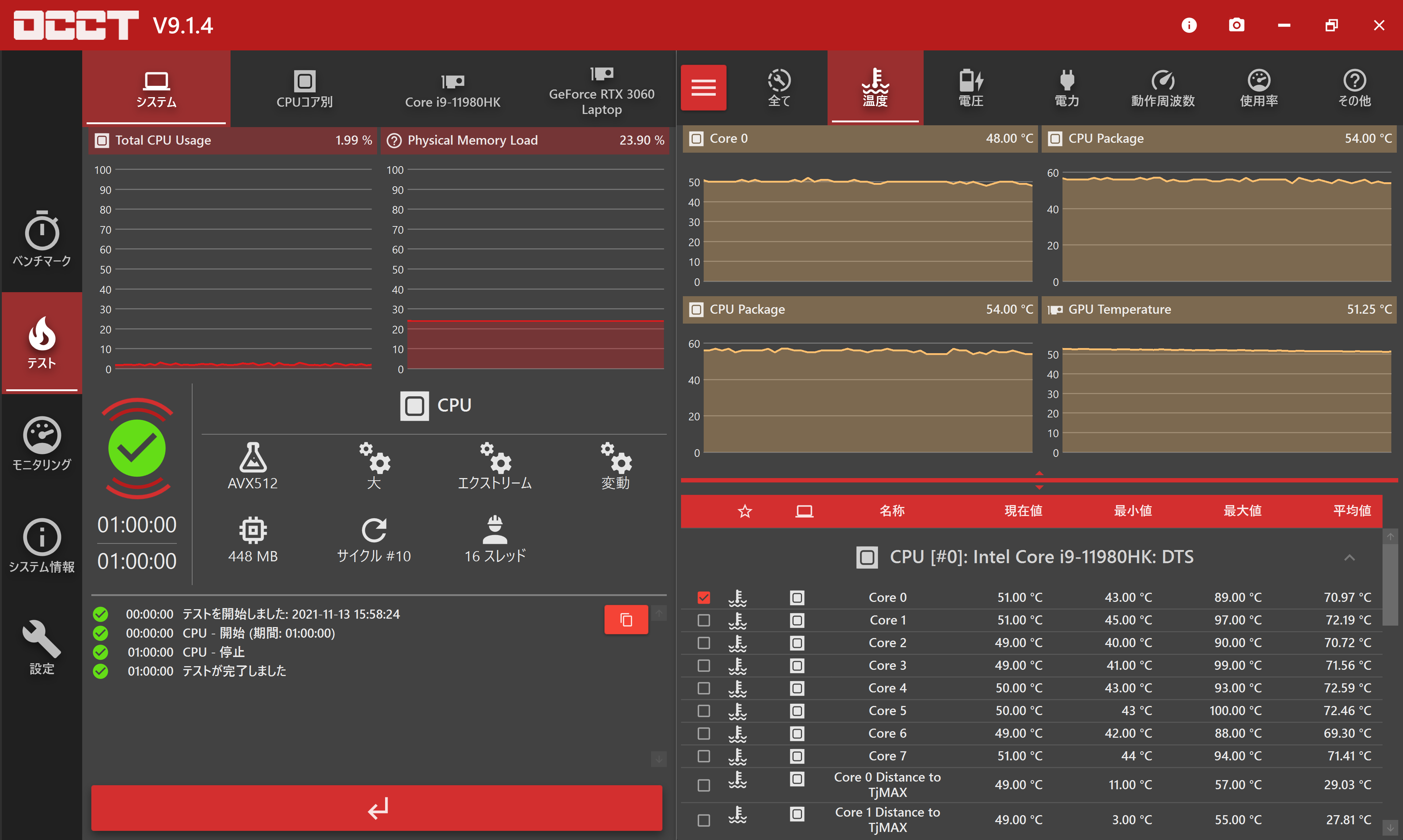Take a screenshot with the camera icon
This screenshot has width=1403, height=840.
[x=1236, y=26]
